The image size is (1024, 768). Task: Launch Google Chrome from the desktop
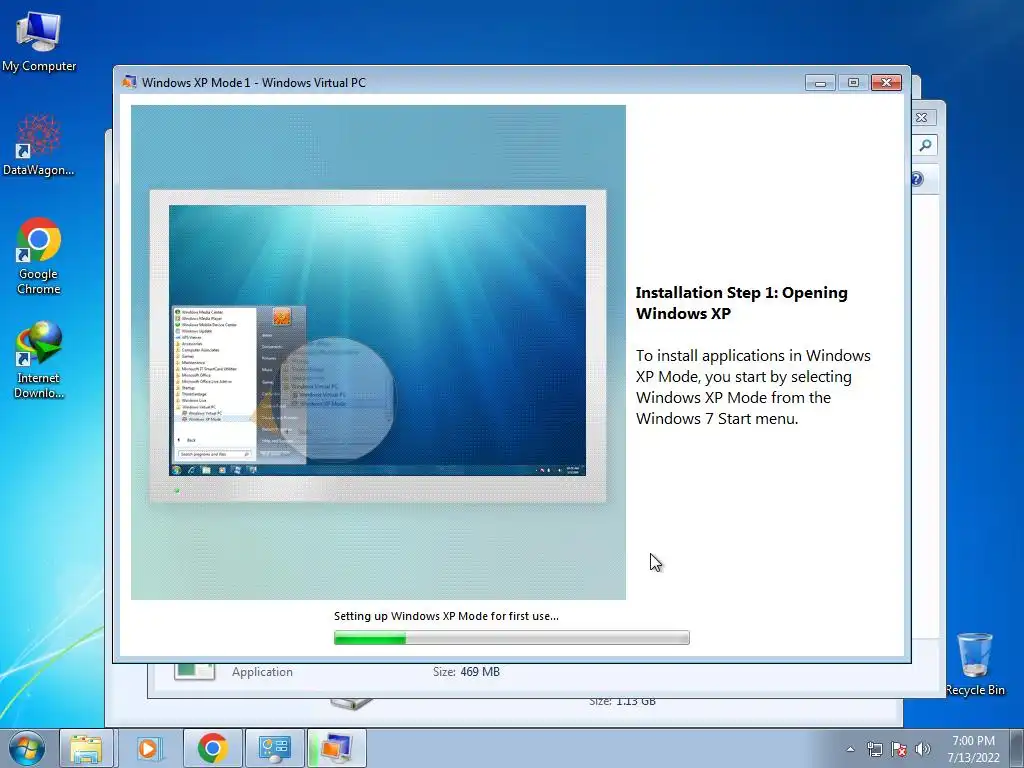(x=39, y=256)
